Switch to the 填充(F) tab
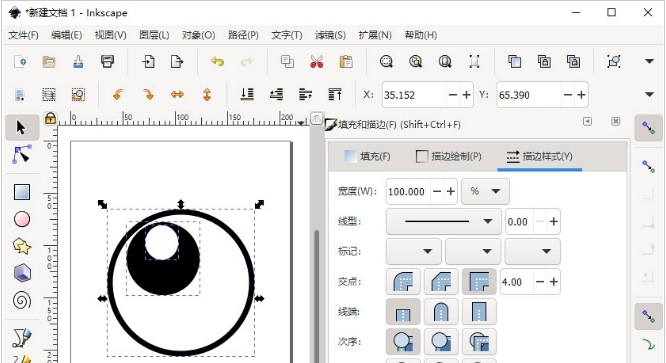The image size is (666, 363). (367, 156)
